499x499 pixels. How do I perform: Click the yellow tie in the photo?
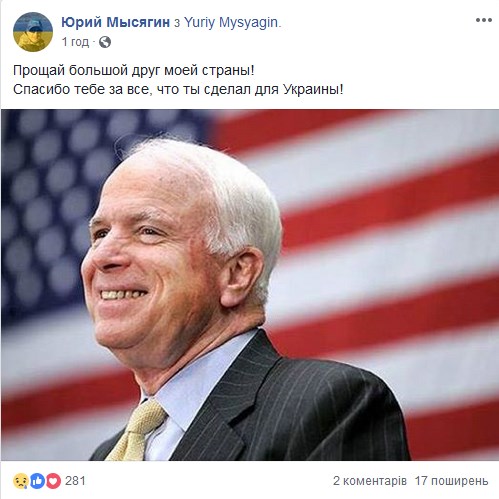[137, 430]
